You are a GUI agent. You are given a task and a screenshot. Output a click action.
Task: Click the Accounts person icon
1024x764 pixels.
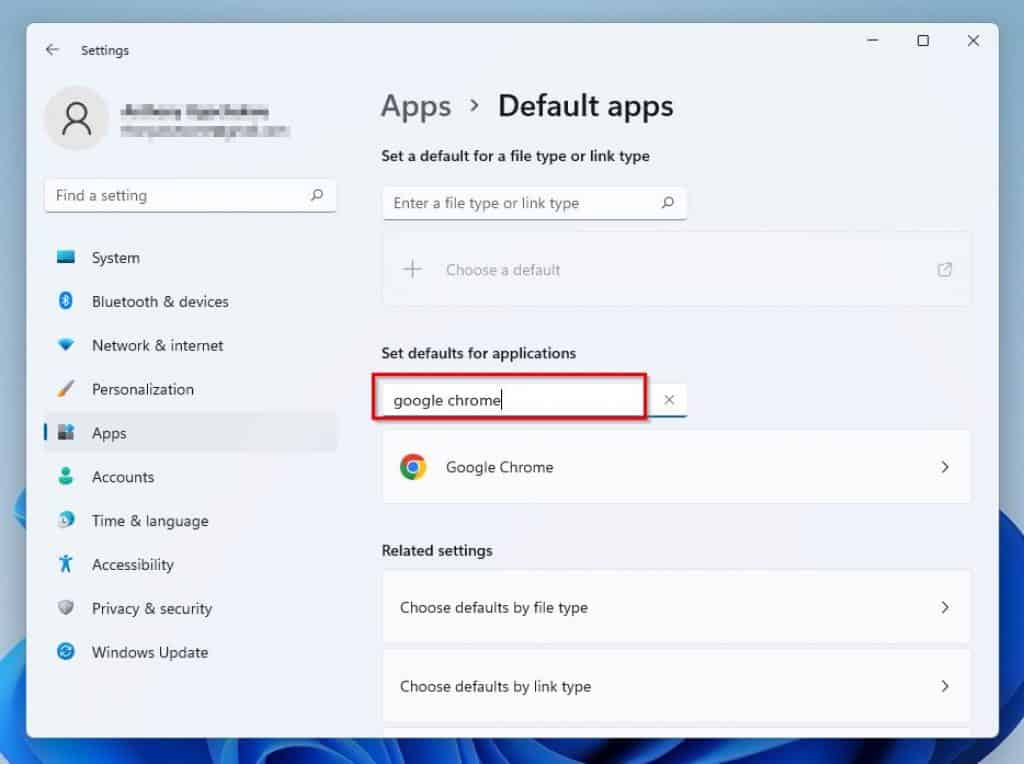tap(66, 476)
